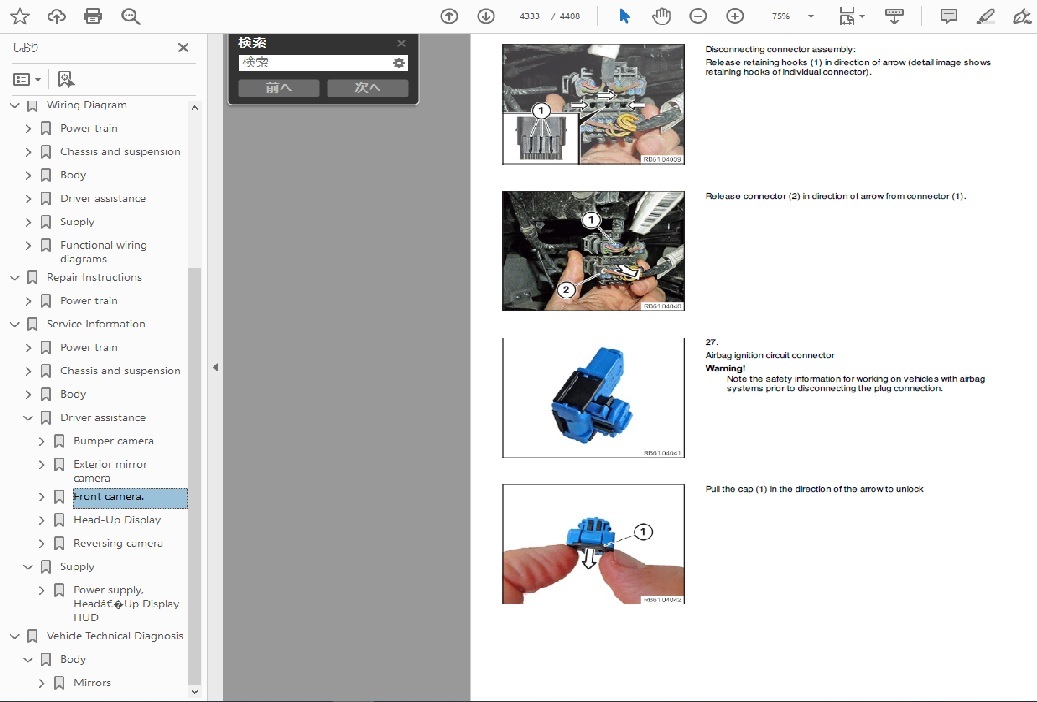Open the add comment tool

(949, 16)
